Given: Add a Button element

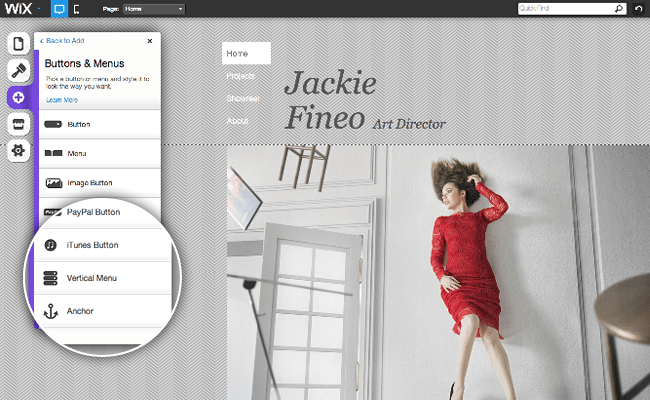Looking at the screenshot, I should point(99,124).
